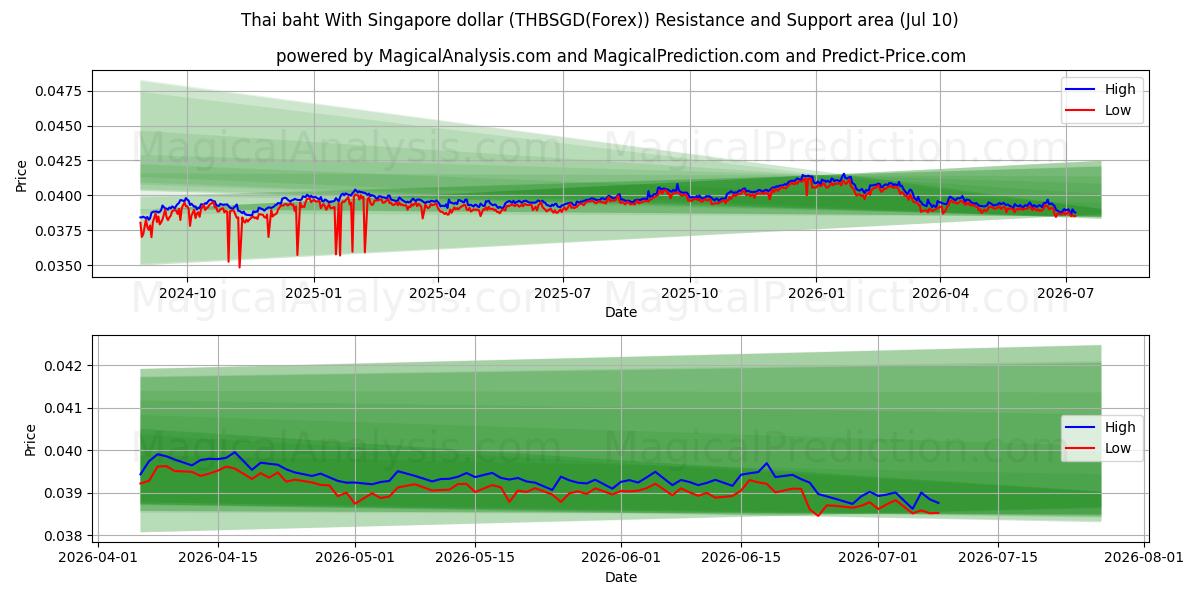
Task: Click the 2026-01 x-axis tick label
Action: [816, 293]
